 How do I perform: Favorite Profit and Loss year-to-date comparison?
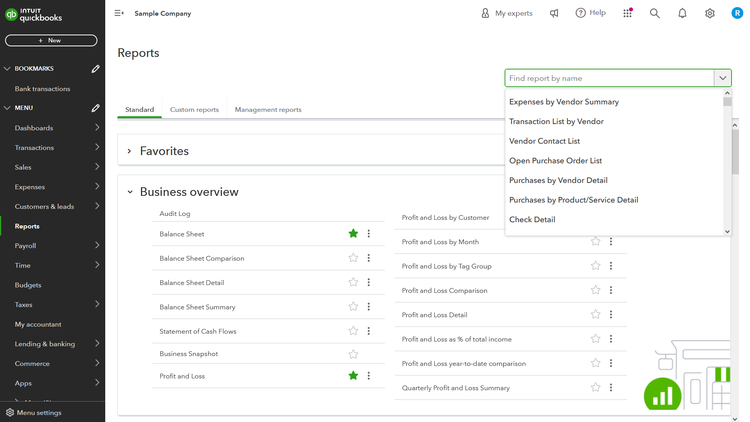596,363
